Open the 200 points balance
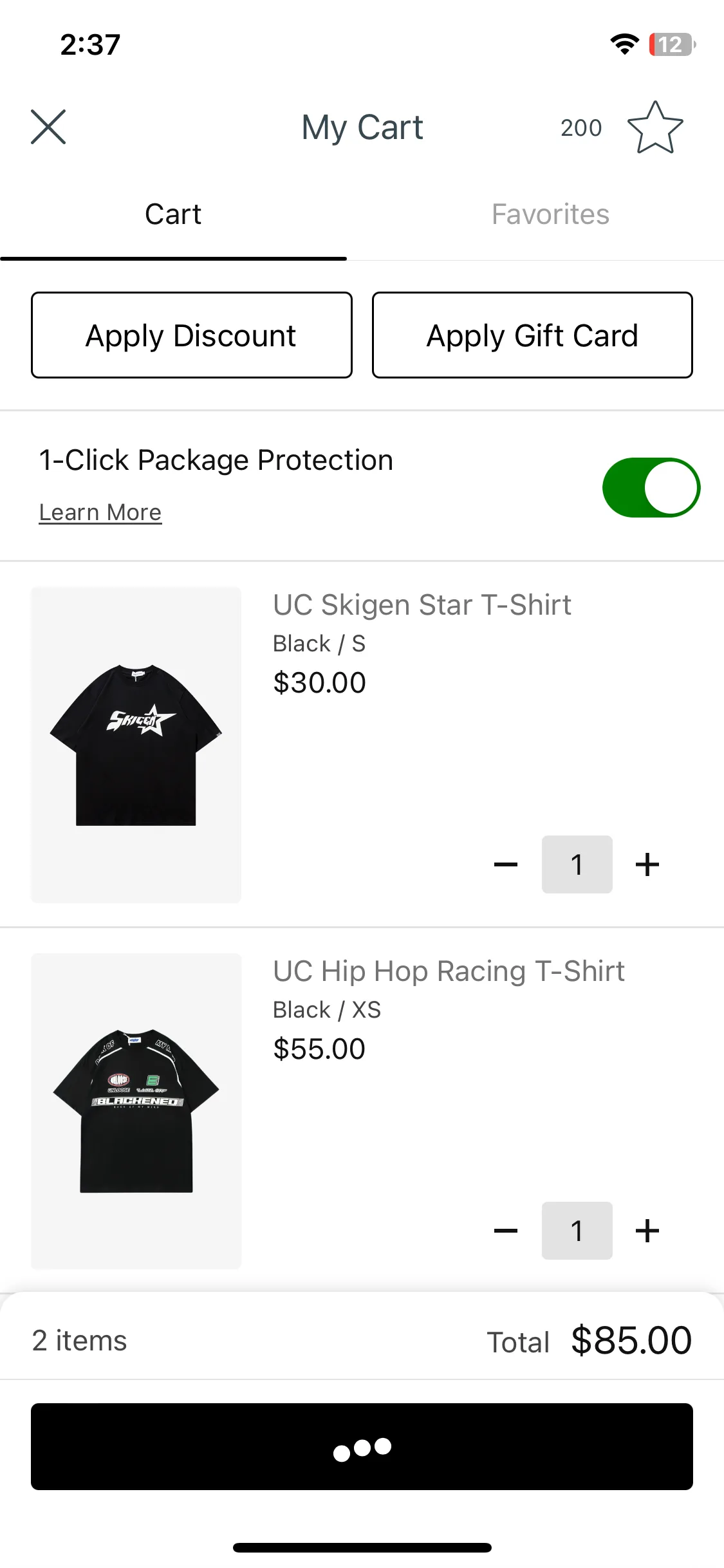Image resolution: width=724 pixels, height=1568 pixels. [x=581, y=128]
